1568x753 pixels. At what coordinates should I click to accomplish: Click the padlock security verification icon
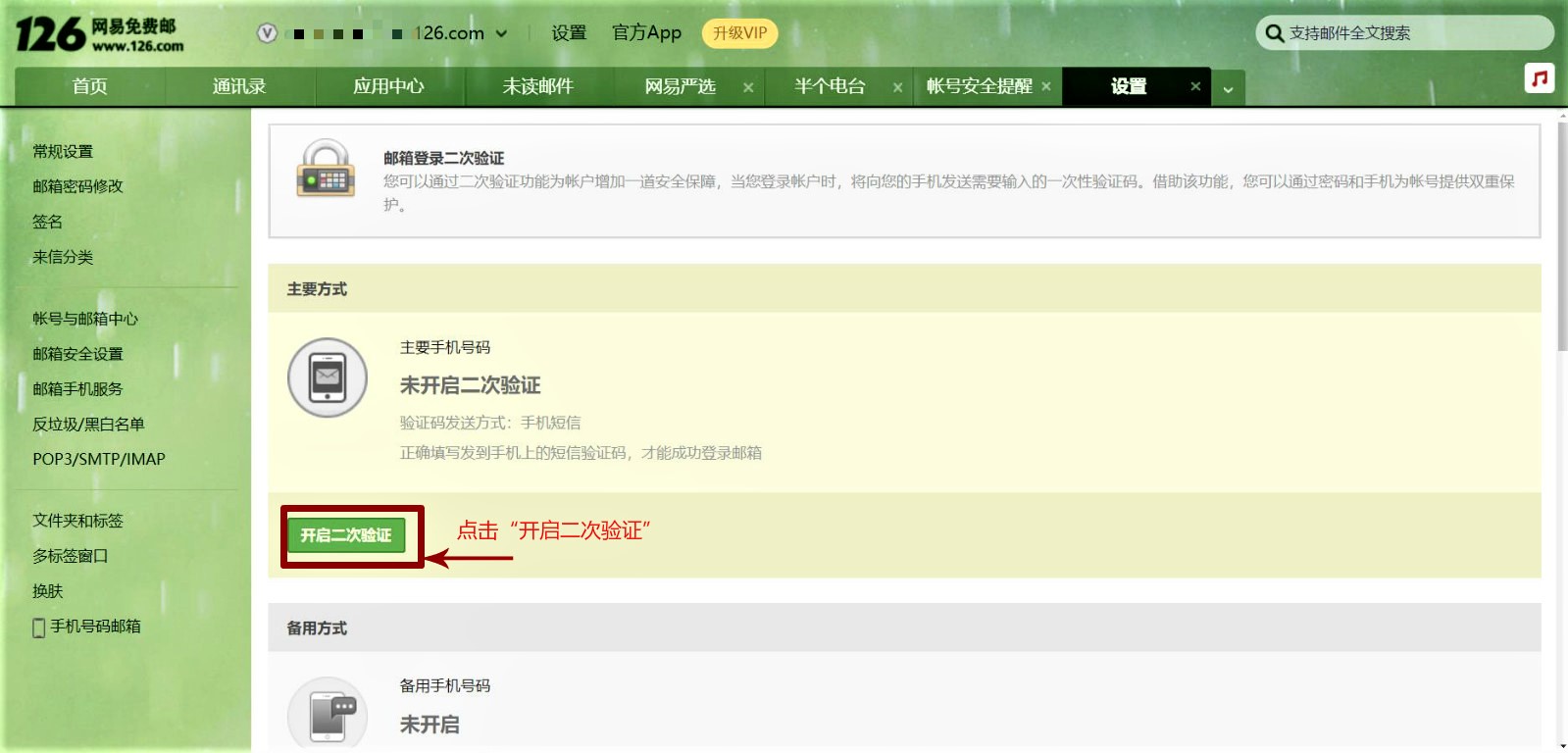coord(326,170)
